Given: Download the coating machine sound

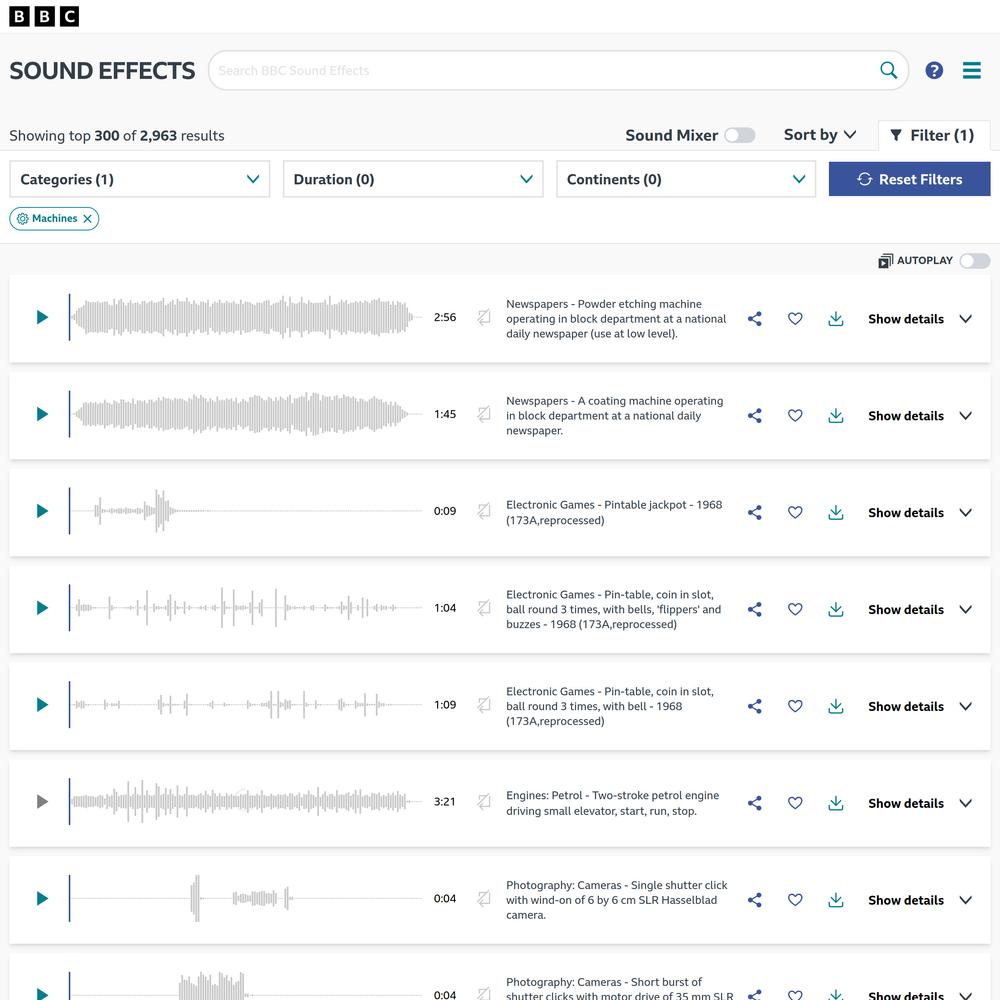Looking at the screenshot, I should 835,416.
